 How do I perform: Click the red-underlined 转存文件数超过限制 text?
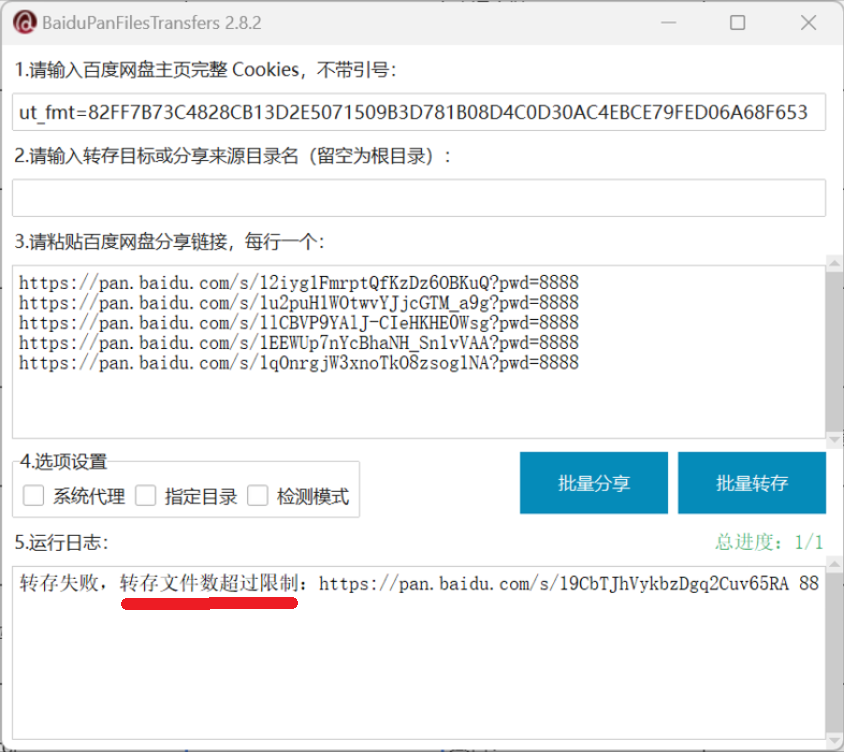[x=210, y=585]
